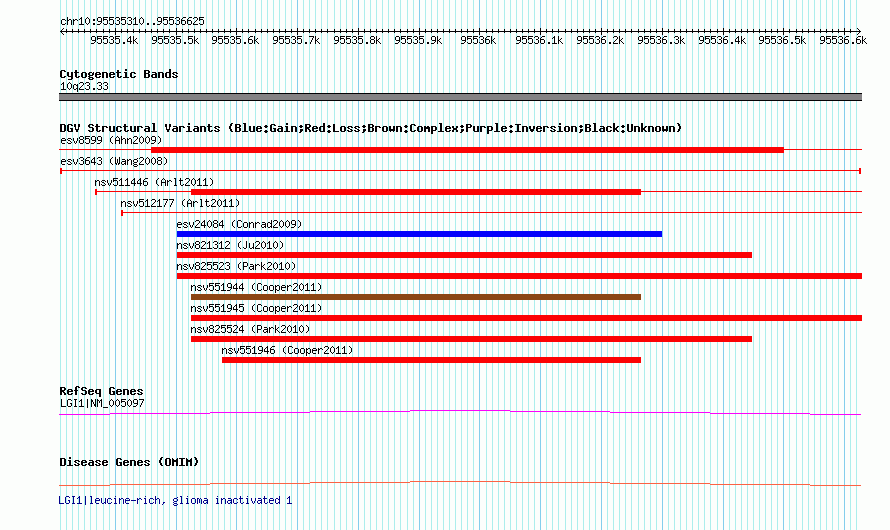Click the Cytogenetic Bands track heading

[119, 74]
